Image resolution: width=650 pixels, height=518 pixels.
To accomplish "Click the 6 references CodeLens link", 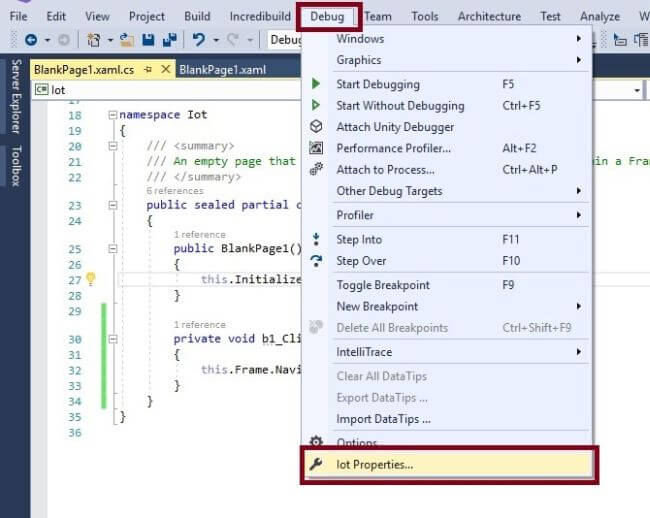I will pyautogui.click(x=175, y=191).
